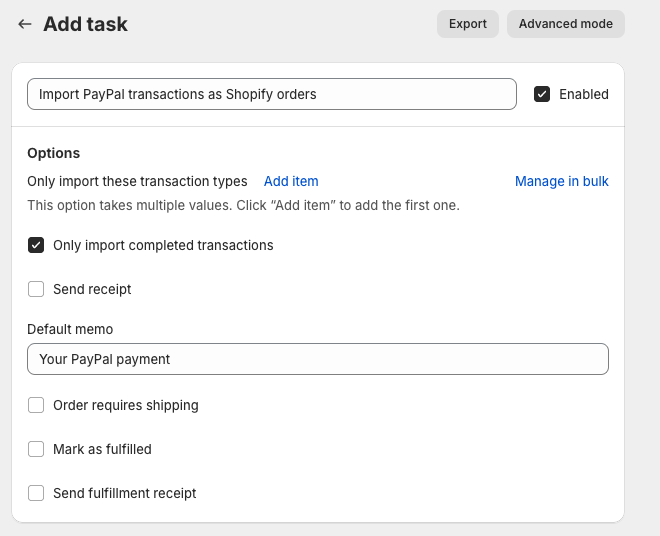Switch to Advanced mode
The height and width of the screenshot is (536, 660).
click(565, 24)
